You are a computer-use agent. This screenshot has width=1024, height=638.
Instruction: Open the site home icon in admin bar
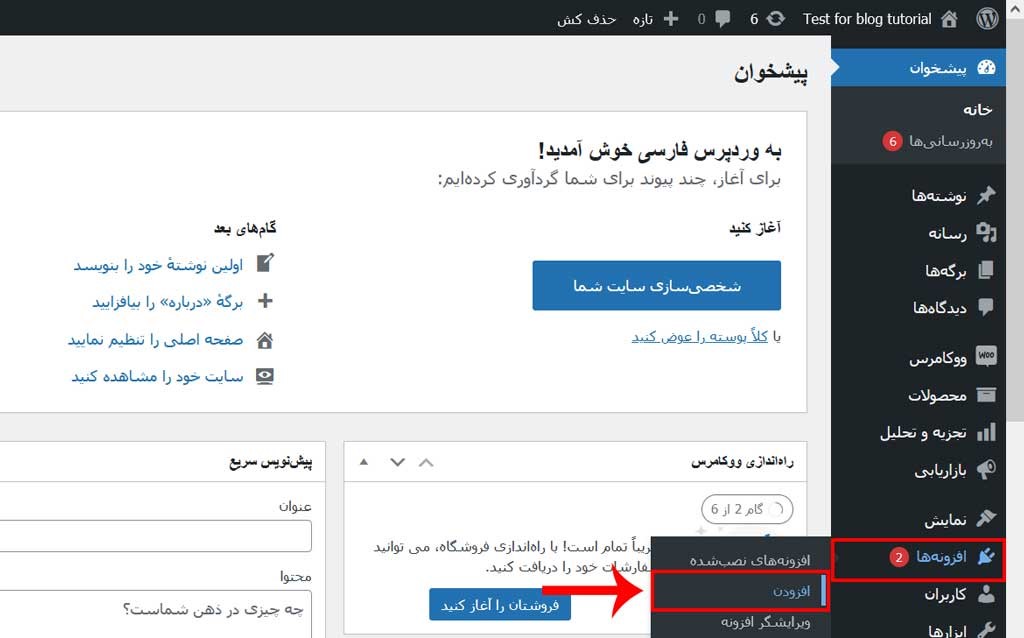click(x=949, y=19)
